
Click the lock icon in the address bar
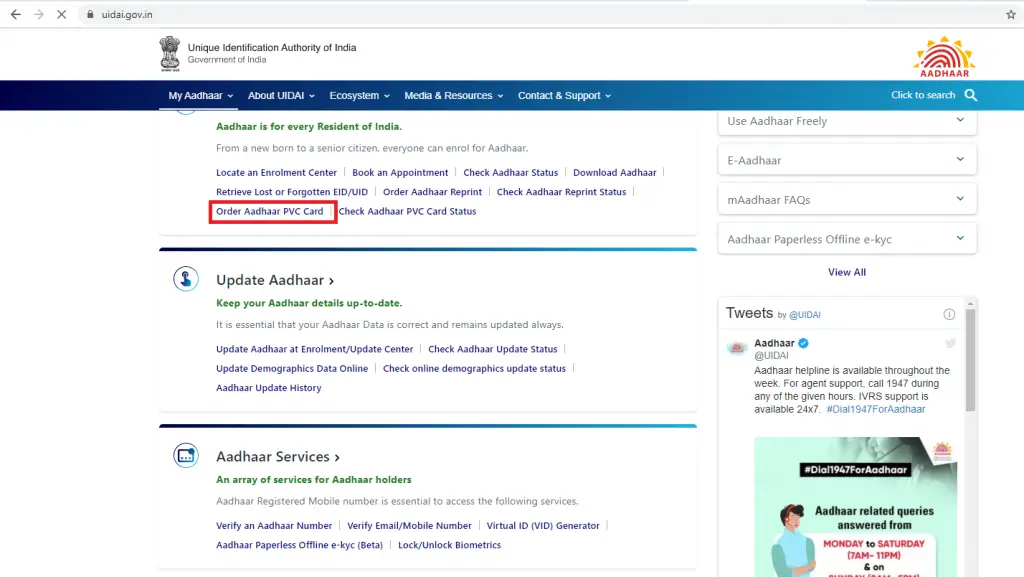[90, 14]
